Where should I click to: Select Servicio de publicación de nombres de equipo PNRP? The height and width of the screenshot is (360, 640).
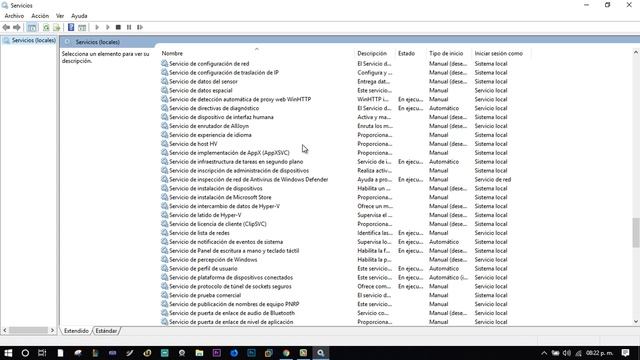coord(234,304)
